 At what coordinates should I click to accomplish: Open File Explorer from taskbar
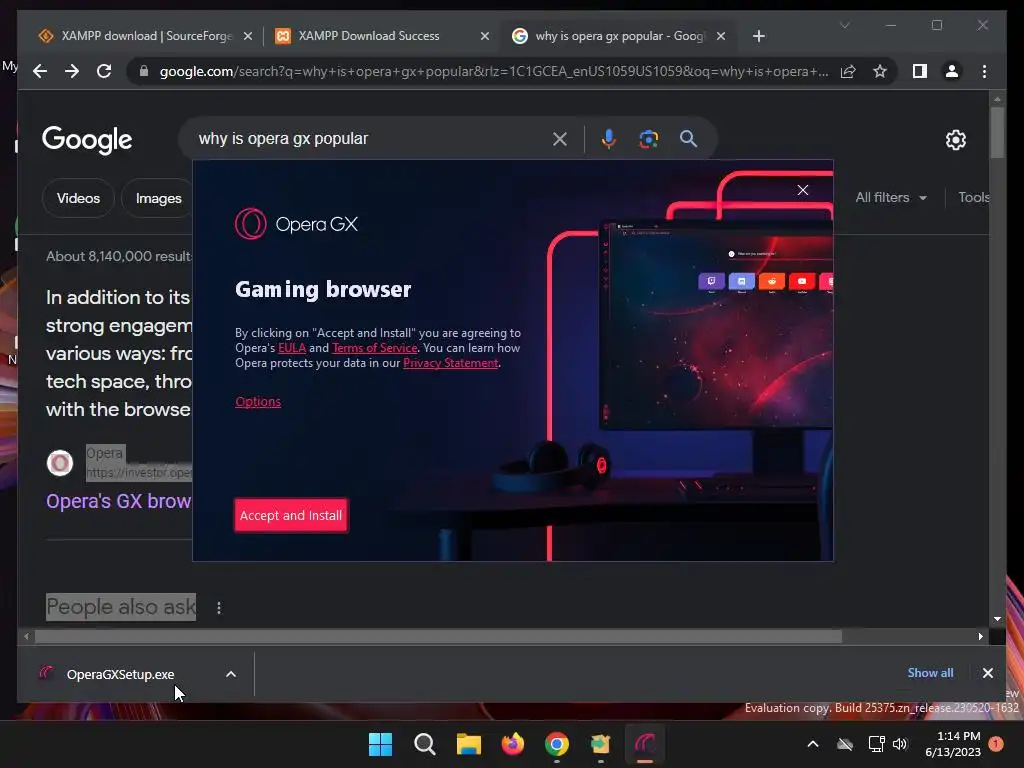[468, 744]
